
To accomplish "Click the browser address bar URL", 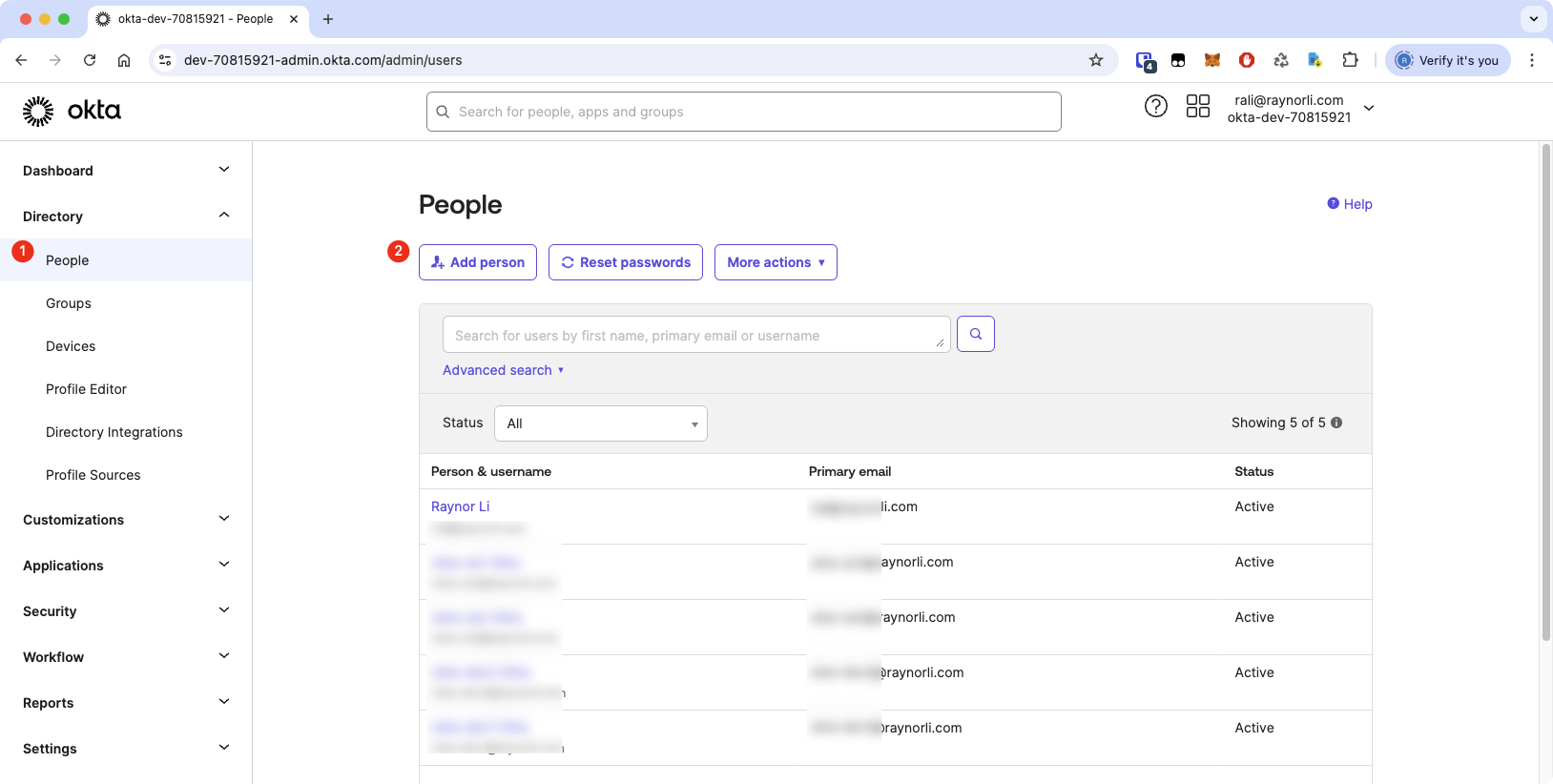I will pos(322,60).
